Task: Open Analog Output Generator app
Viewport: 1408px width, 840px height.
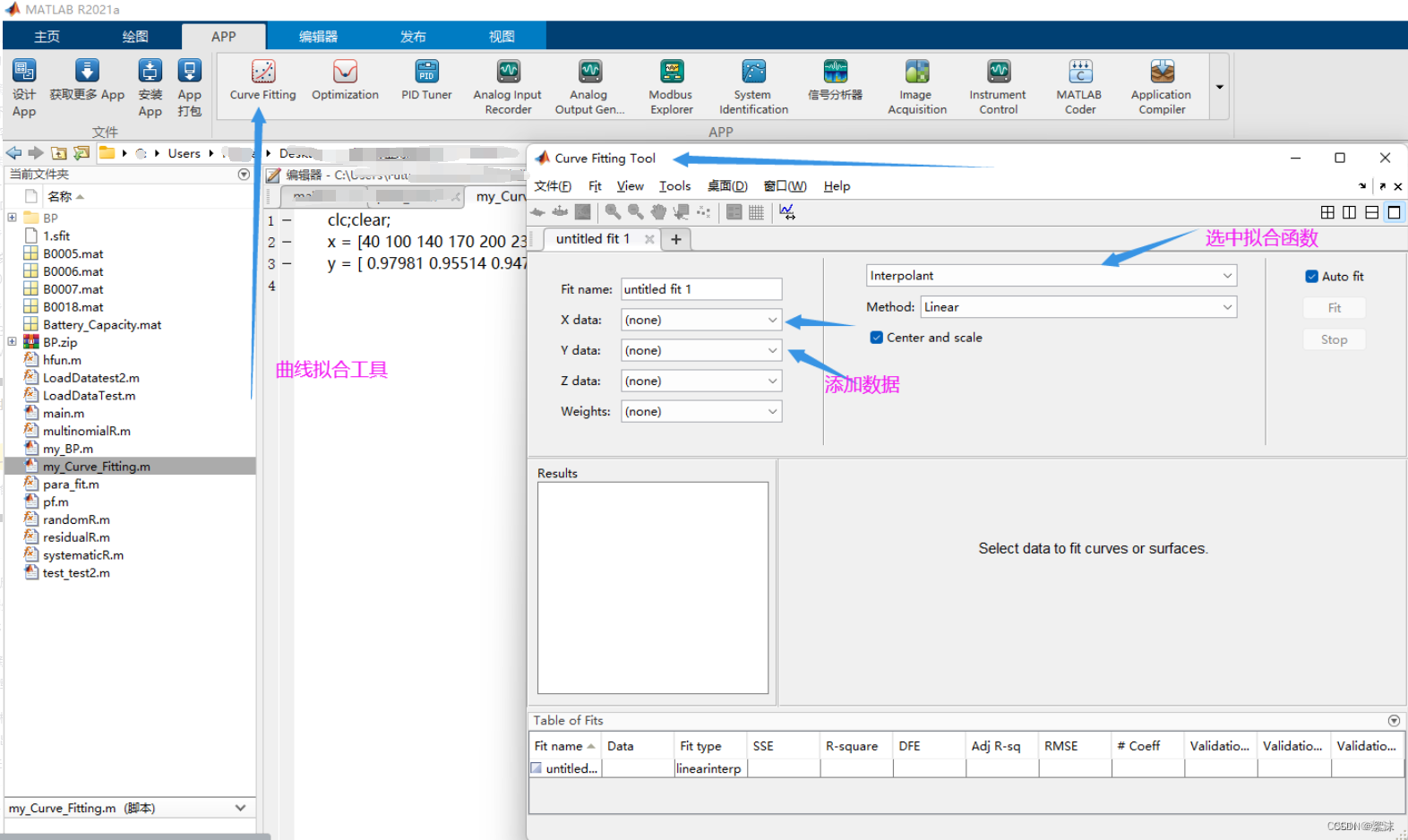Action: click(589, 88)
